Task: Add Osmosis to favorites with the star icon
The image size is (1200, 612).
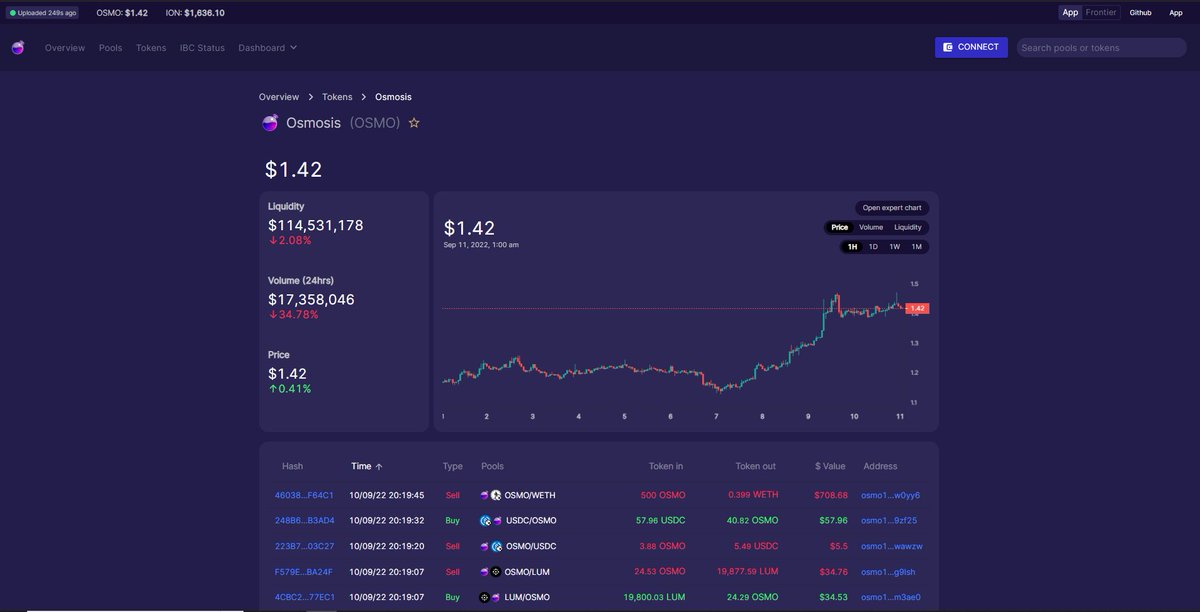Action: tap(414, 123)
